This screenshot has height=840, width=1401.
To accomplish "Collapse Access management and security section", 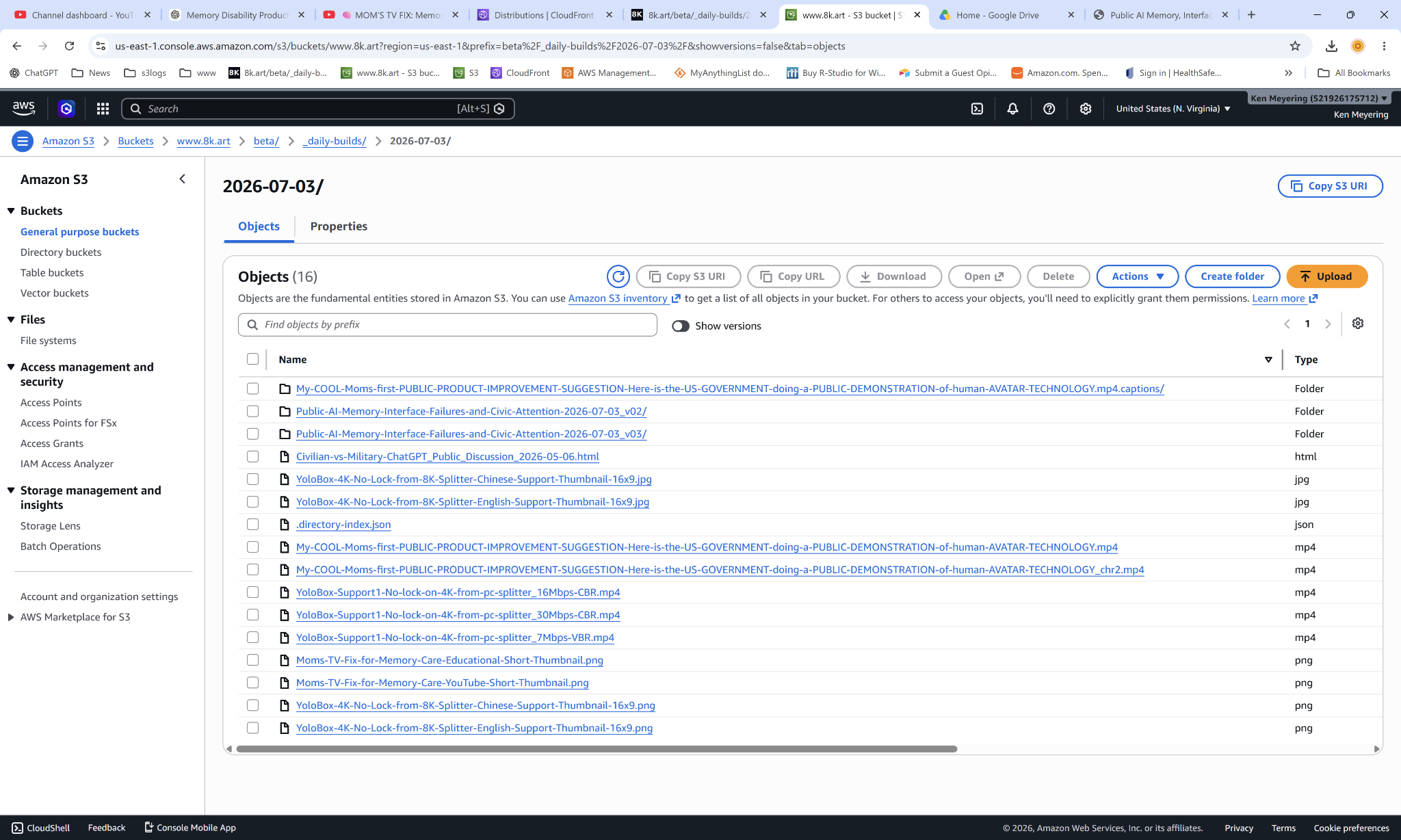I will pyautogui.click(x=11, y=367).
